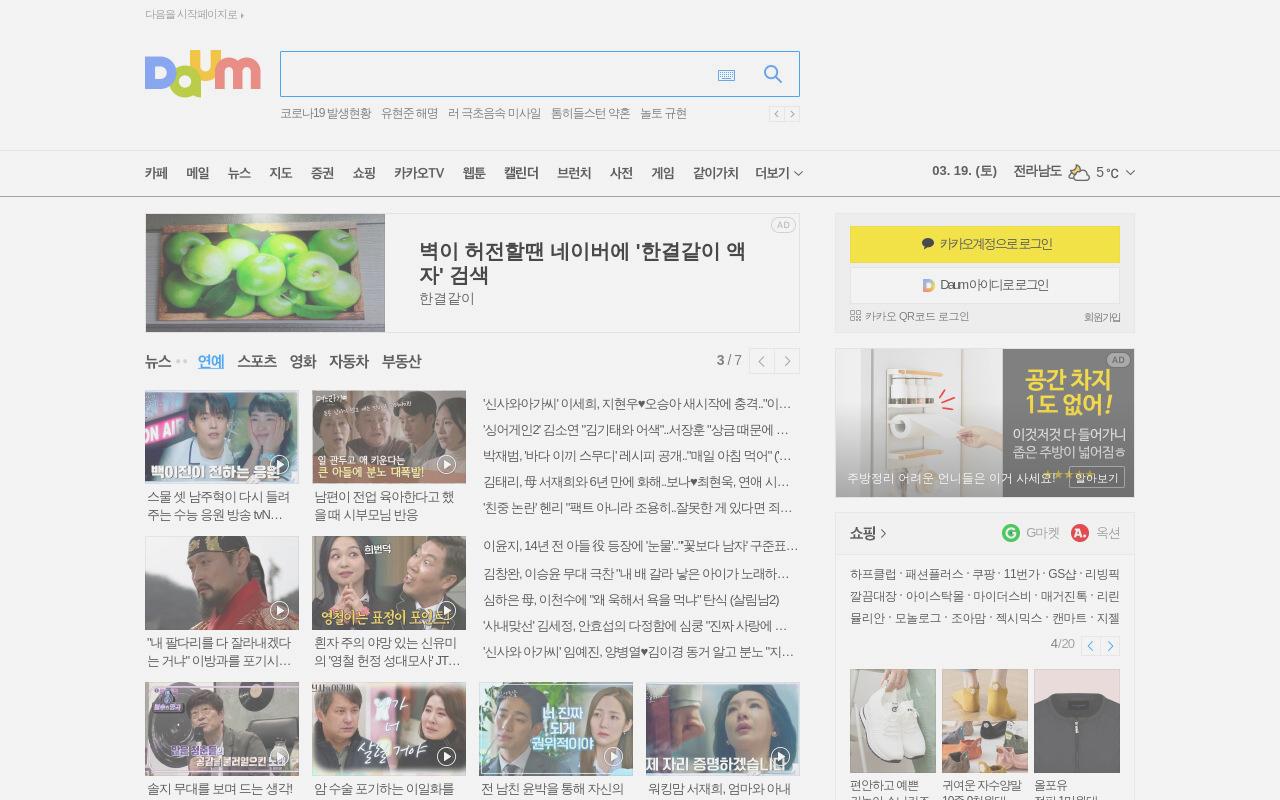Open the 쇼핑 section chevron header
Viewport: 1280px width, 800px height.
pos(868,533)
